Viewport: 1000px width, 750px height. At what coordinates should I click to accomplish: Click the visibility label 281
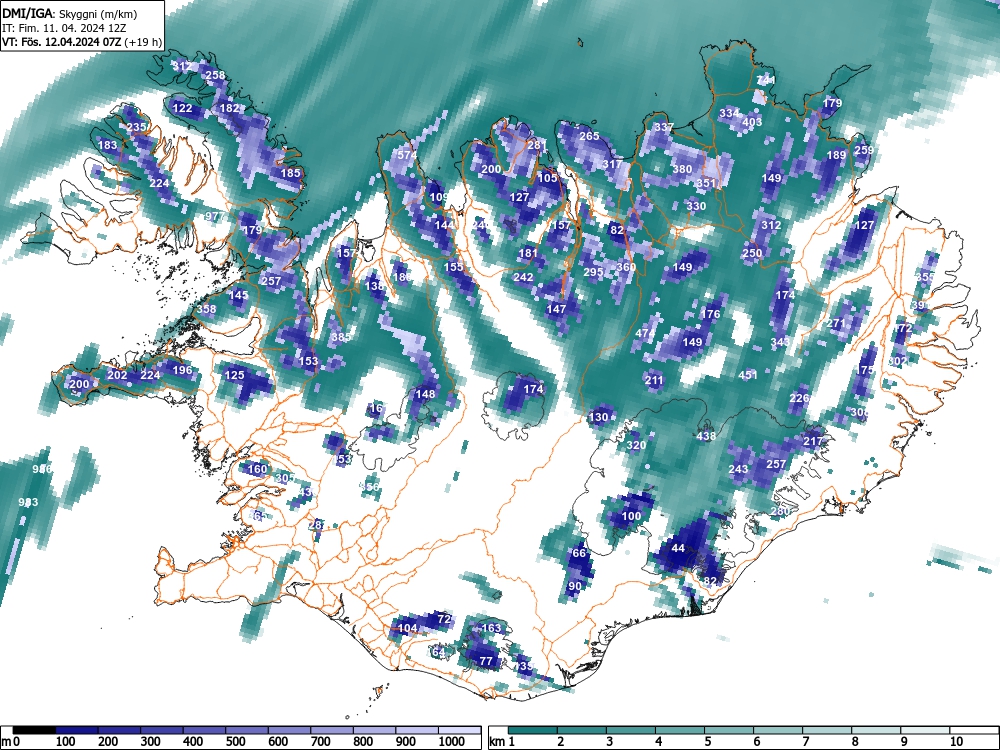pyautogui.click(x=538, y=145)
